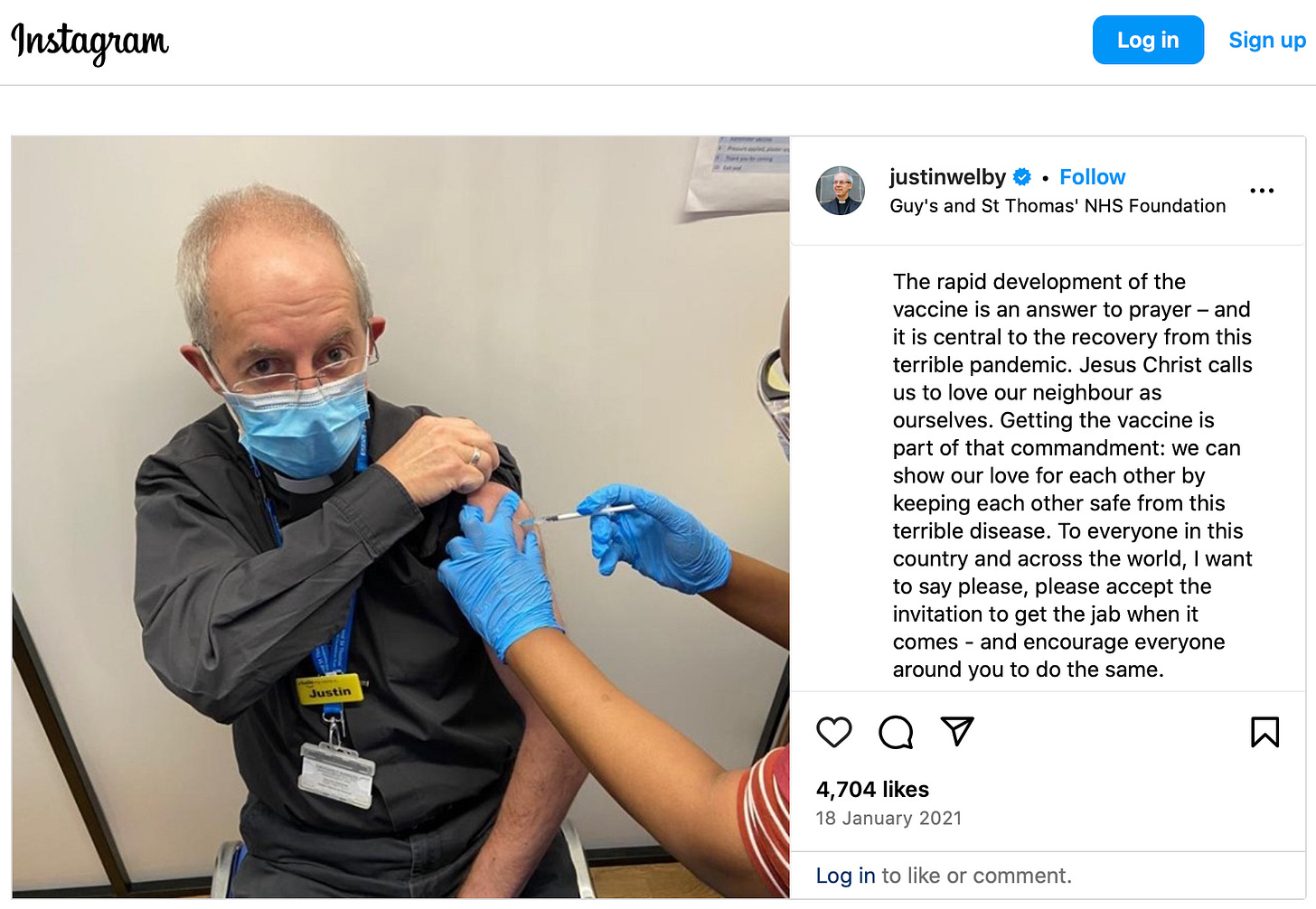Screen dimensions: 1316x909
Task: Open justinwelby profile picture avatar
Action: point(841,191)
